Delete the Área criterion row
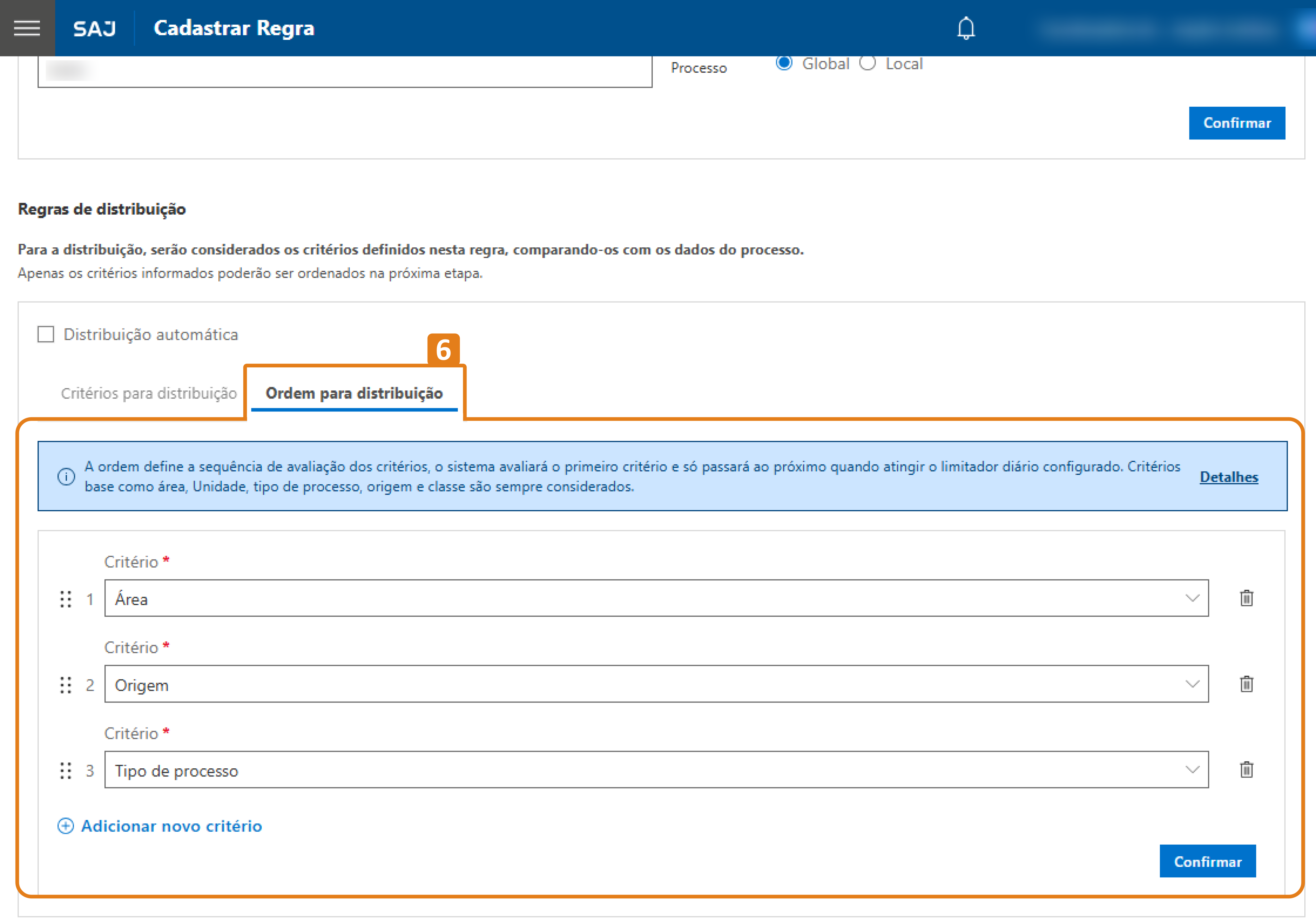This screenshot has height=924, width=1316. (1246, 598)
